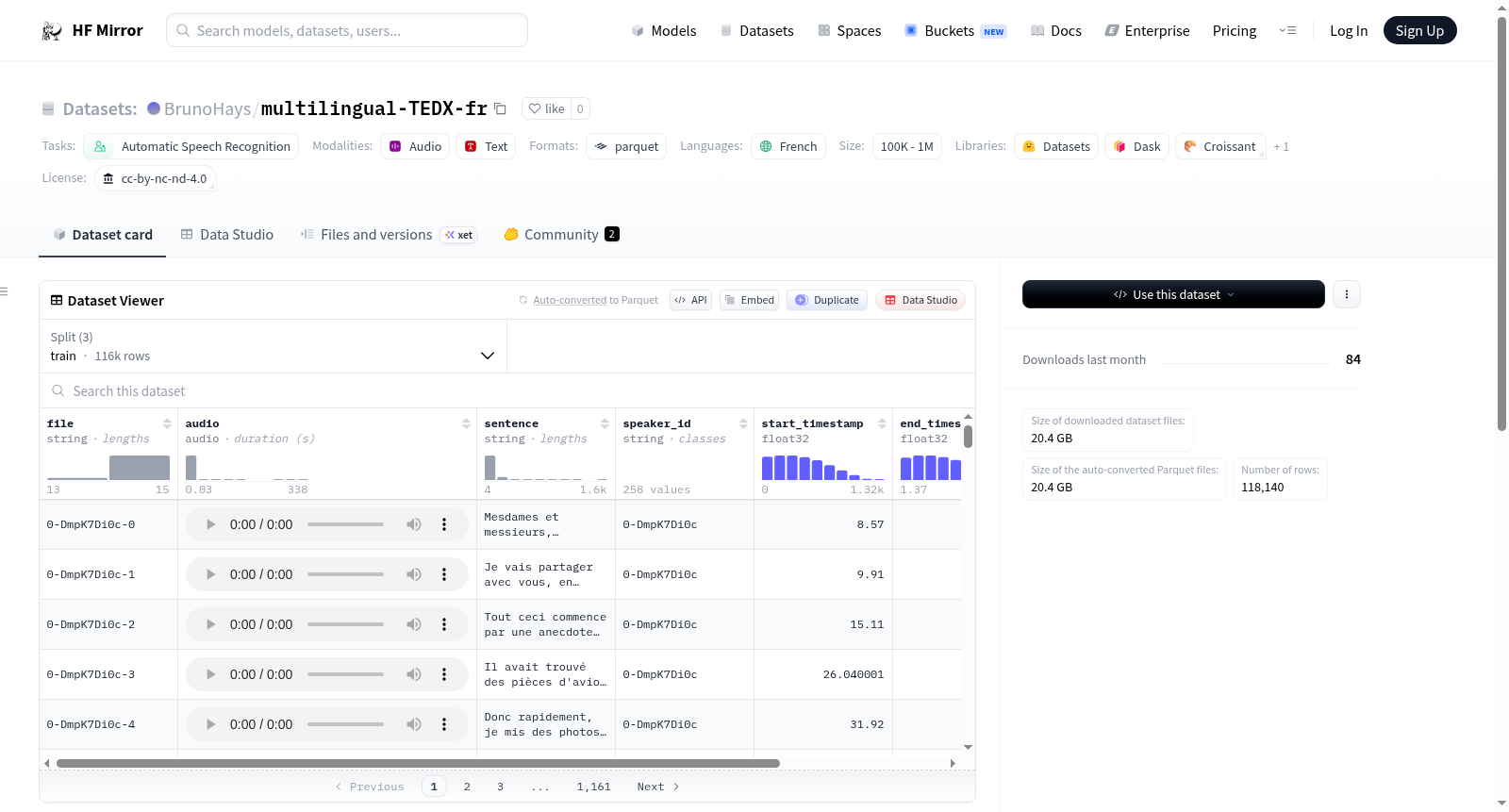Play audio for row 0-DmpK7Di0c-2
The width and height of the screenshot is (1509, 812).
pyautogui.click(x=210, y=624)
